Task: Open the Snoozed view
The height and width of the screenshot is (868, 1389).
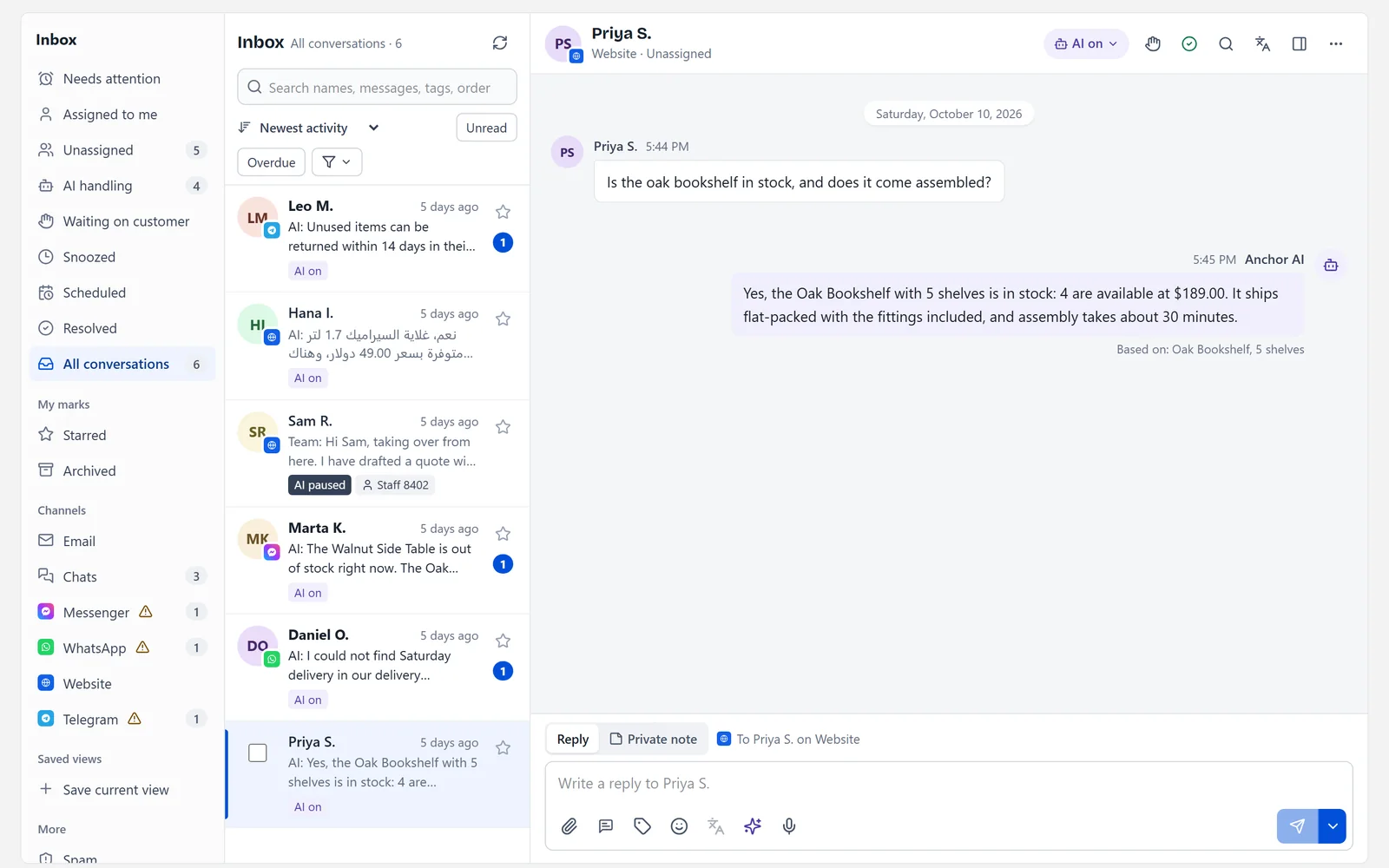Action: pos(122,257)
